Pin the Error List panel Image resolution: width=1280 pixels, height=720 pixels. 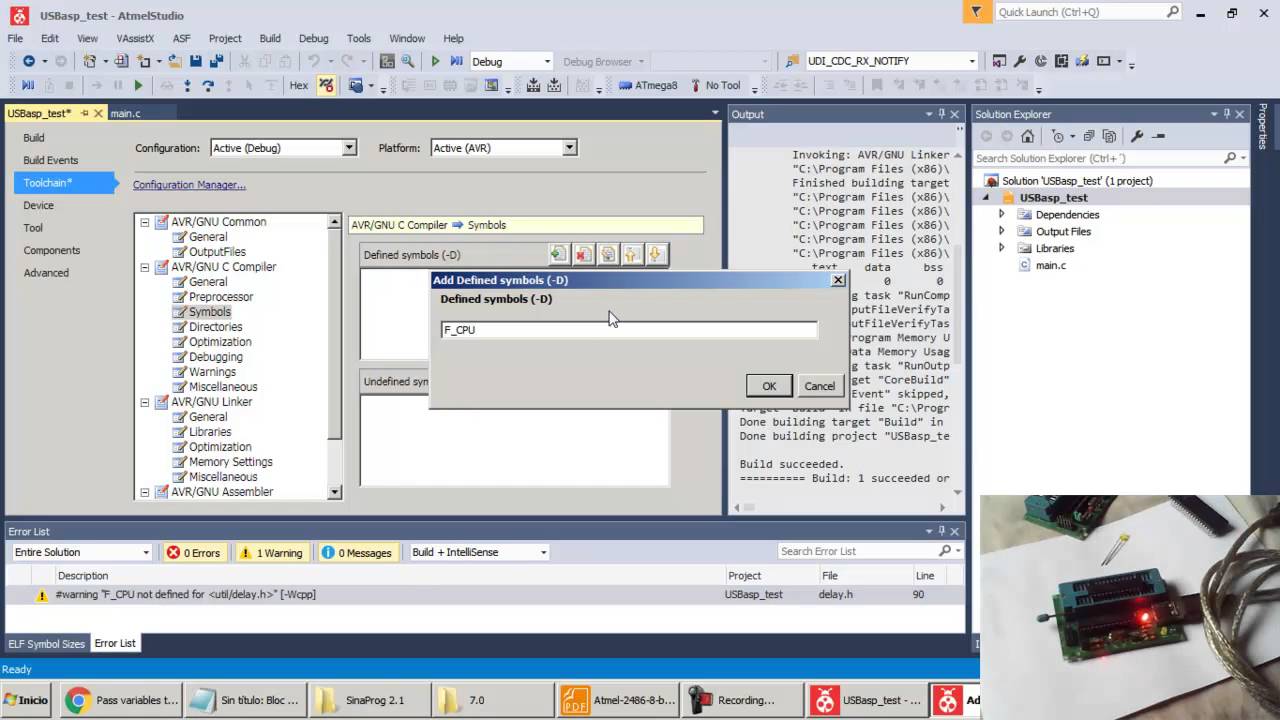(941, 531)
